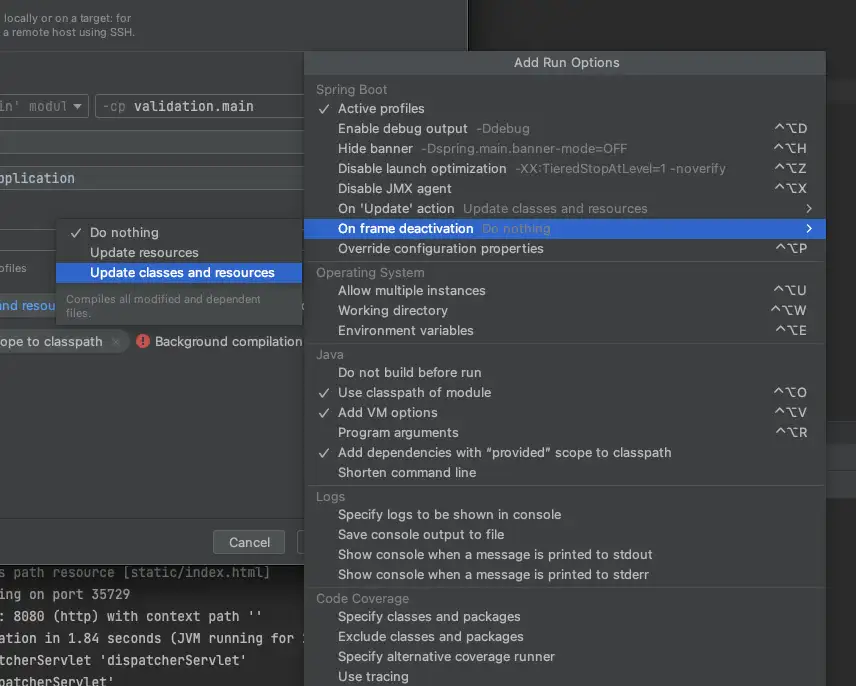Select Disable launch optimization
The width and height of the screenshot is (856, 686).
[565, 169]
